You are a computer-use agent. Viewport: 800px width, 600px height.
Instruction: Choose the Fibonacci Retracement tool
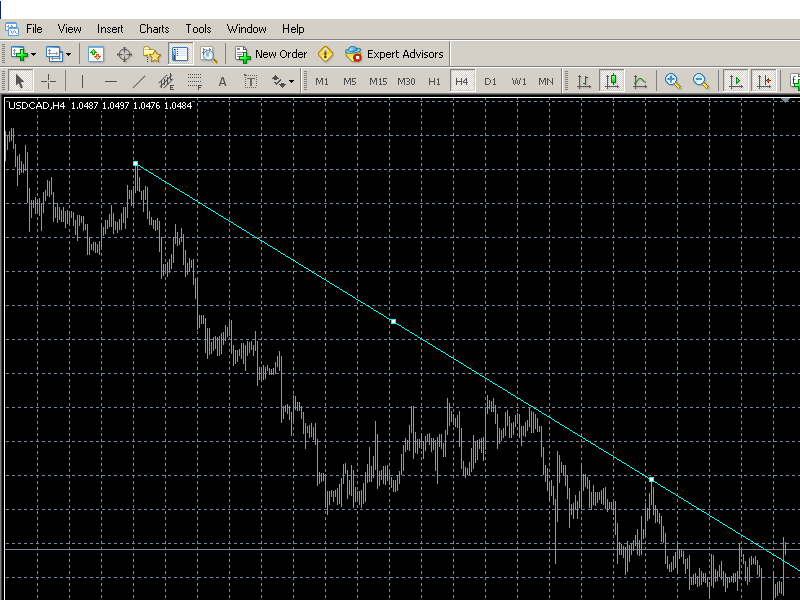pyautogui.click(x=195, y=81)
